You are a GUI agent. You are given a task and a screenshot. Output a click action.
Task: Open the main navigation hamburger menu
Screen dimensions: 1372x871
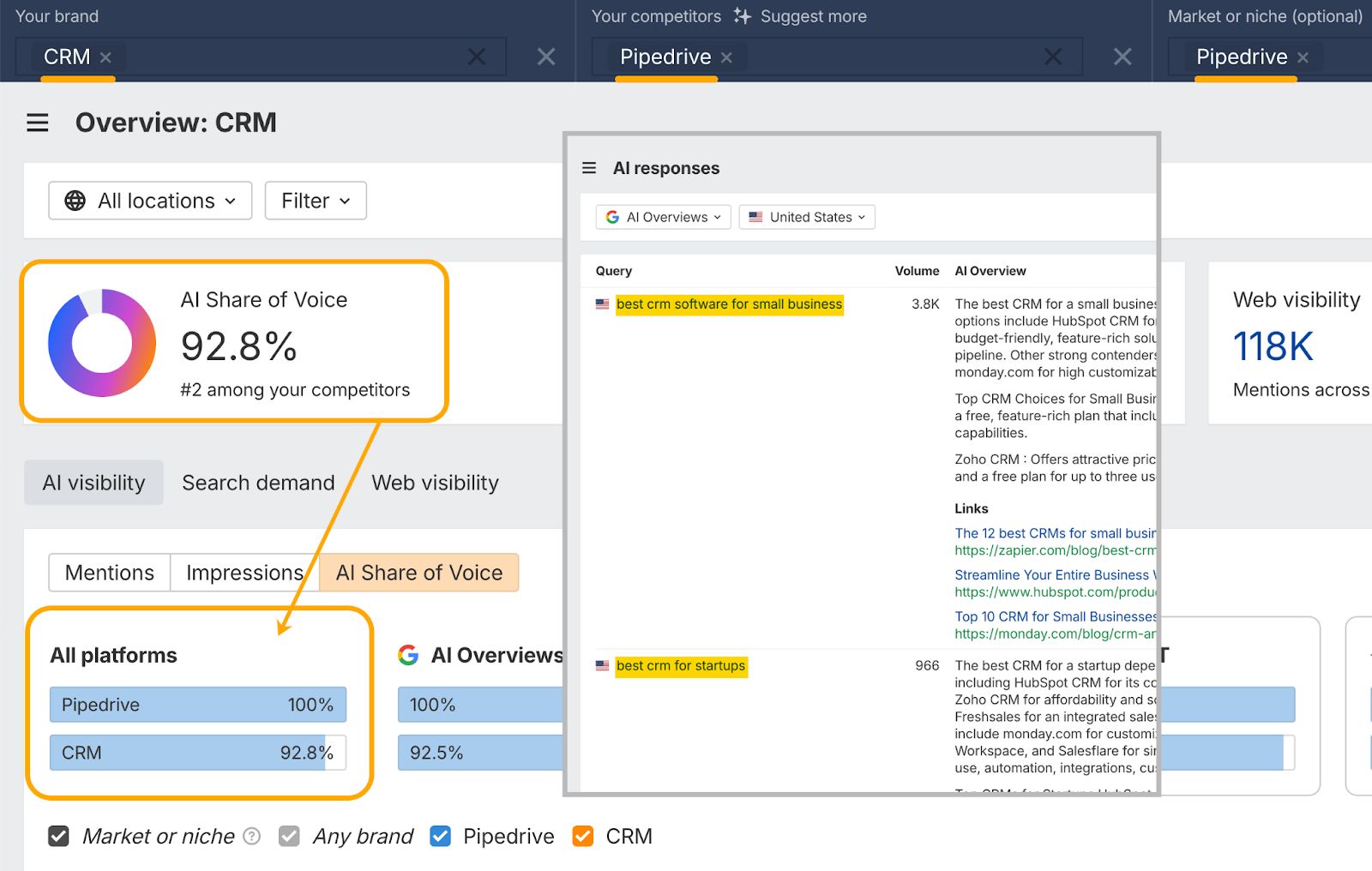pos(37,122)
